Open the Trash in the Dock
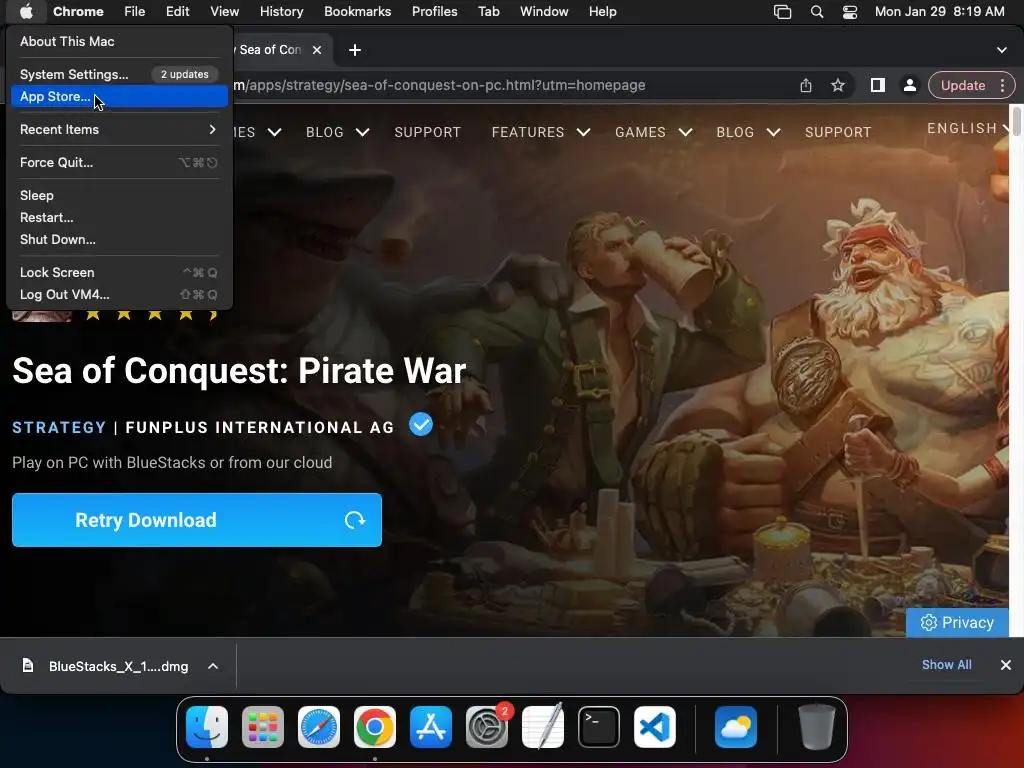Screen dimensions: 1024x768 pos(817,727)
